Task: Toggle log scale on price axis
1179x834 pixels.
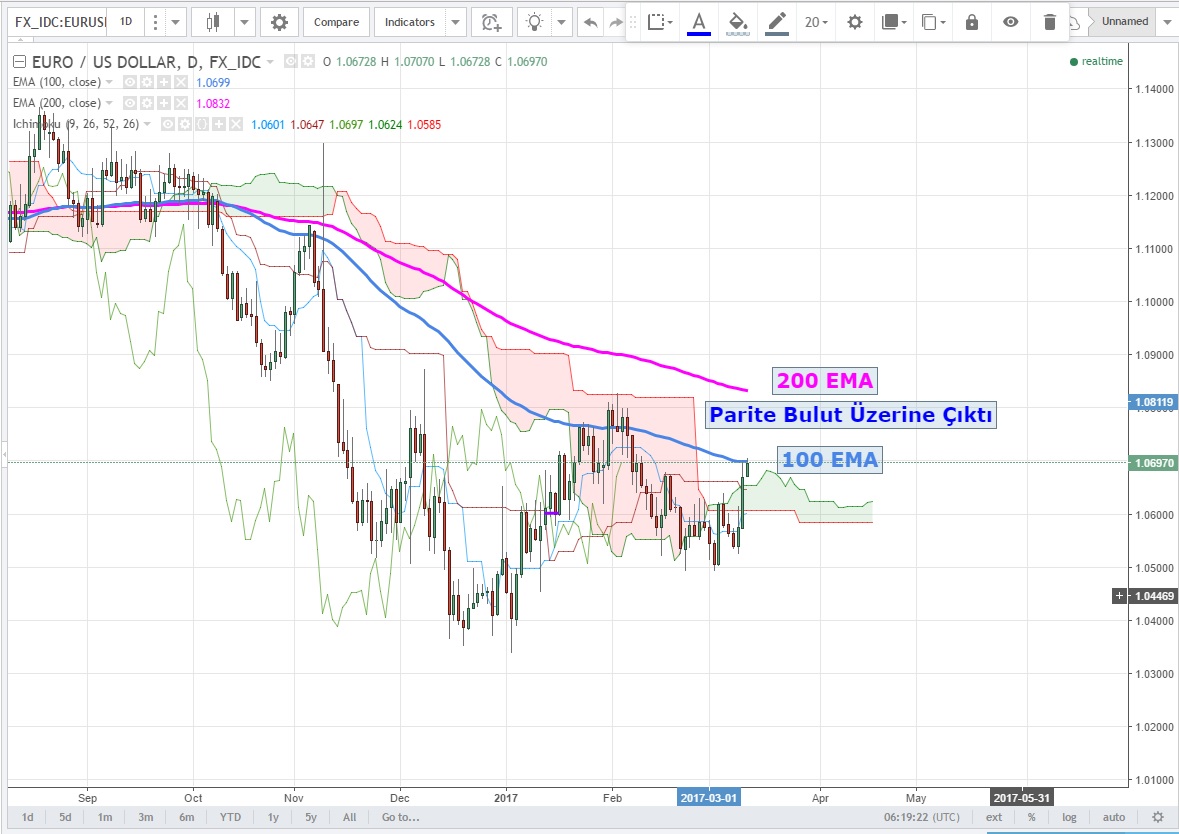Action: click(1069, 817)
